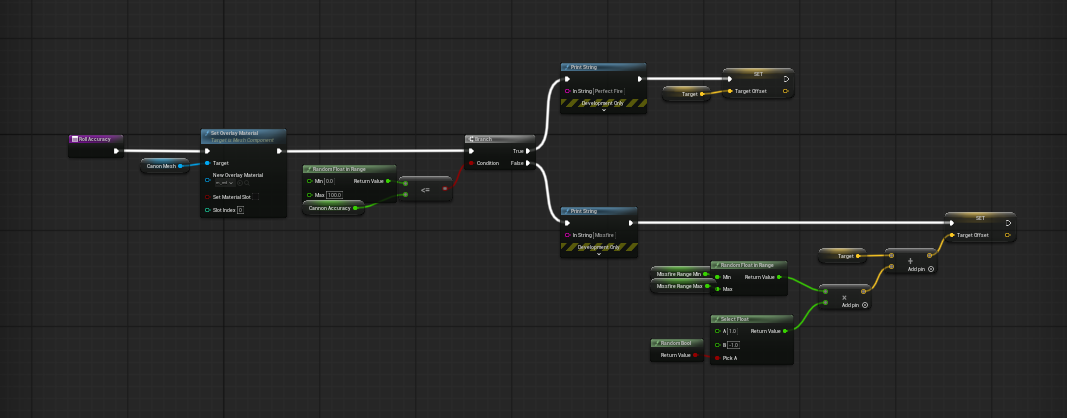Image resolution: width=1067 pixels, height=418 pixels.
Task: Click the use-selected-asset icon under New Overlay Material
Action: click(240, 183)
